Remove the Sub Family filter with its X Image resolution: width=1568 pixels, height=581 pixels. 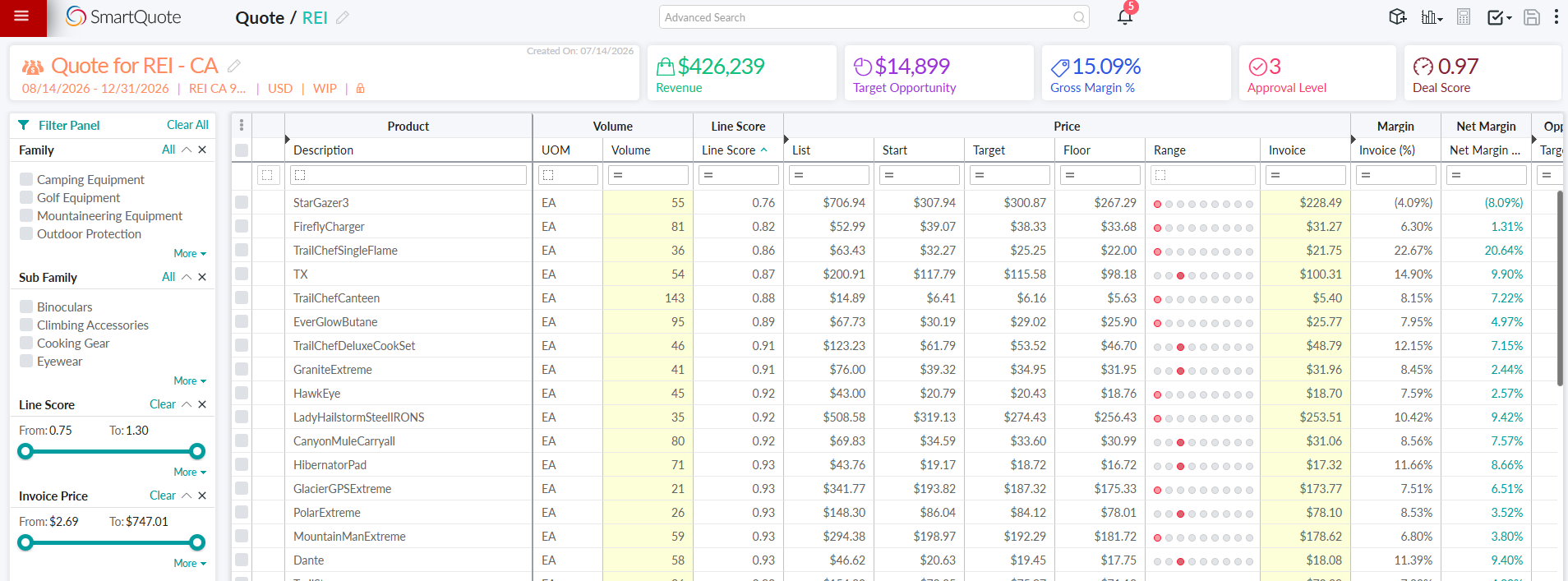pyautogui.click(x=202, y=277)
